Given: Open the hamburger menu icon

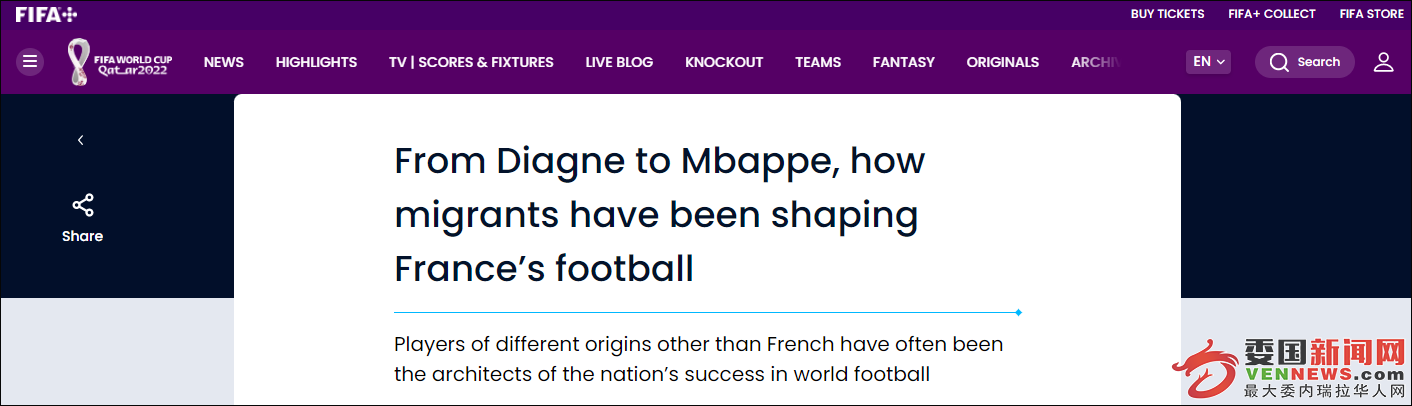Looking at the screenshot, I should (30, 62).
